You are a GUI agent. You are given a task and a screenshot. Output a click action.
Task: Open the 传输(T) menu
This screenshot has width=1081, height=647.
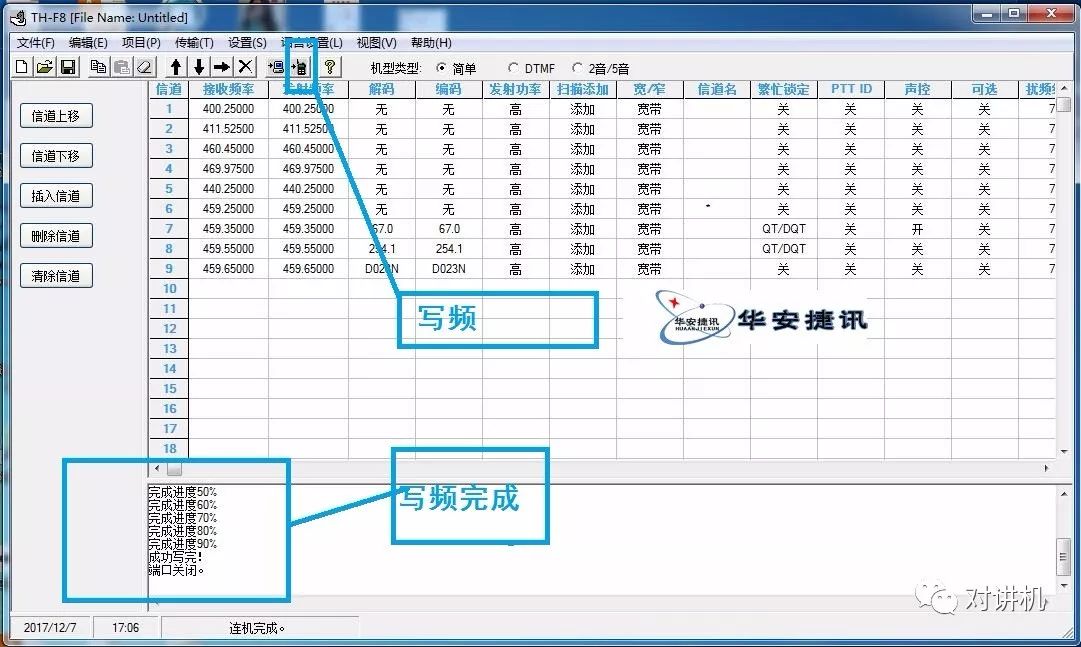pyautogui.click(x=193, y=42)
